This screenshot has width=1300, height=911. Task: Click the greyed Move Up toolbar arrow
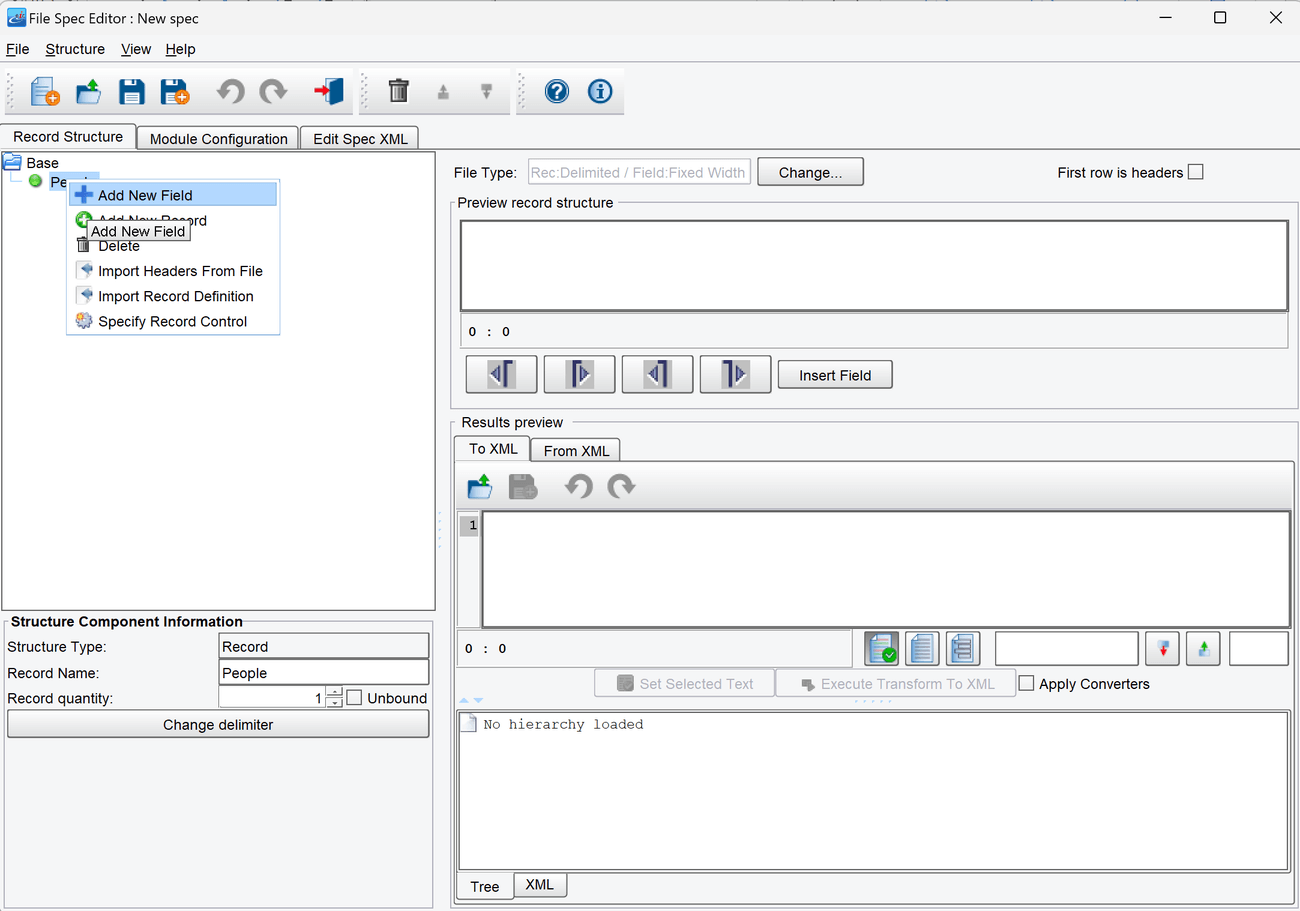pos(443,92)
